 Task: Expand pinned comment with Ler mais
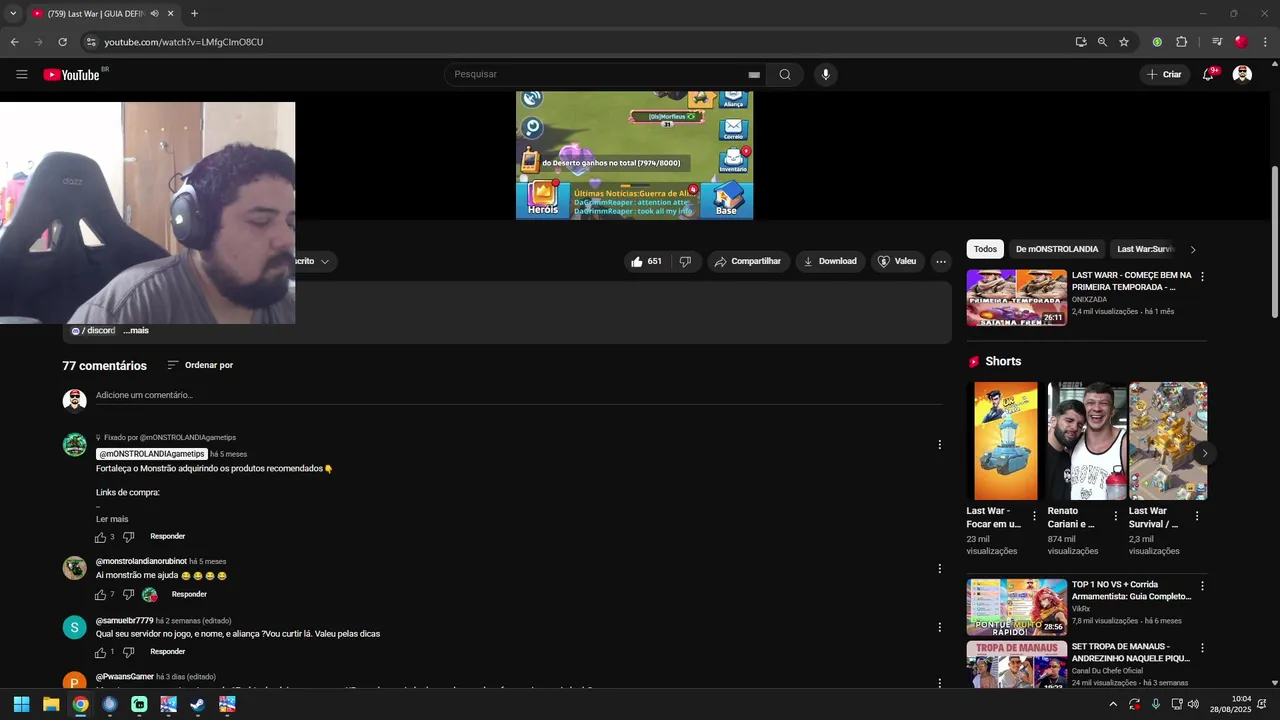point(112,519)
